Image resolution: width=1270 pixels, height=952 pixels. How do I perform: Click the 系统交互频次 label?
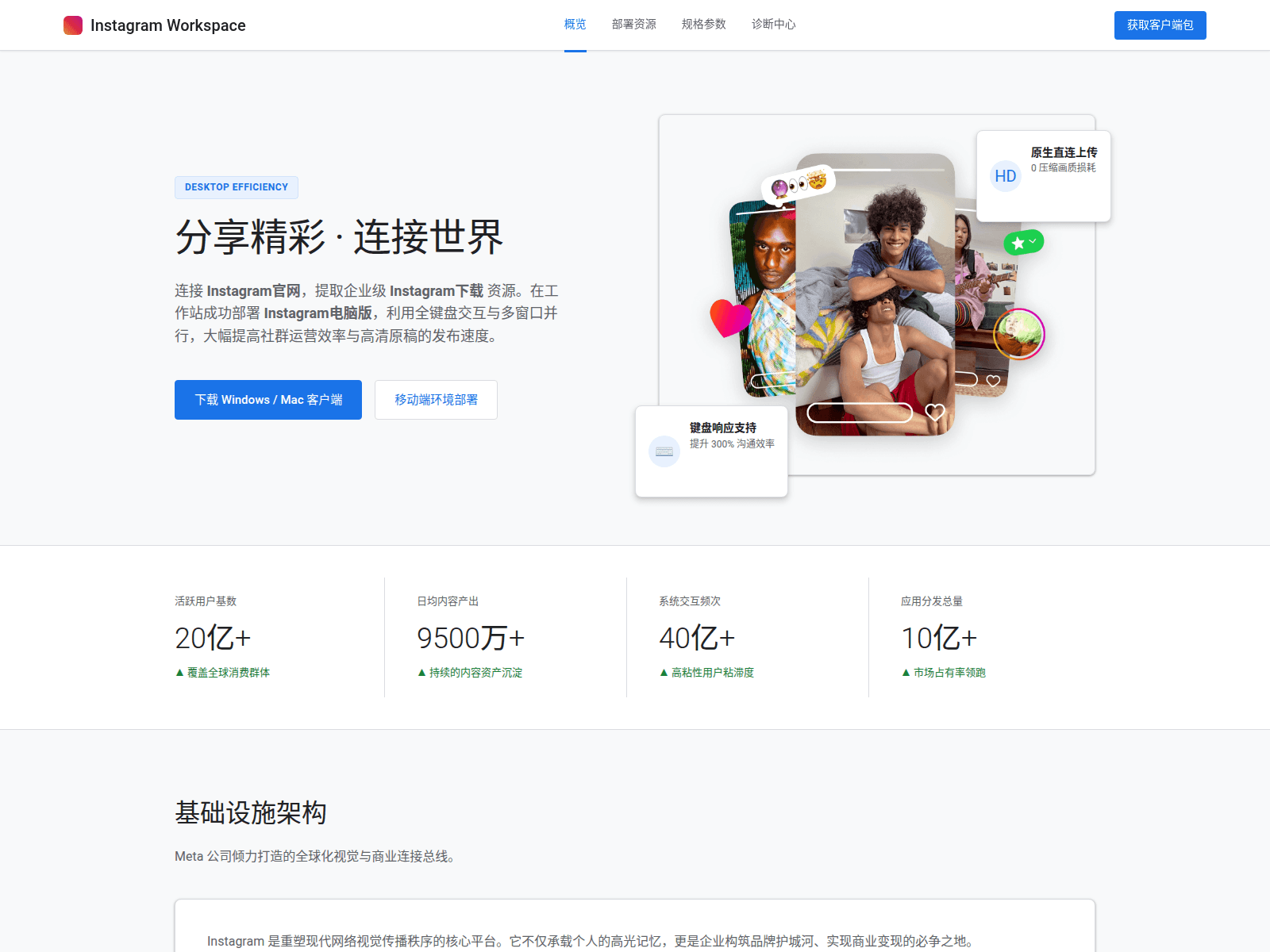click(690, 601)
